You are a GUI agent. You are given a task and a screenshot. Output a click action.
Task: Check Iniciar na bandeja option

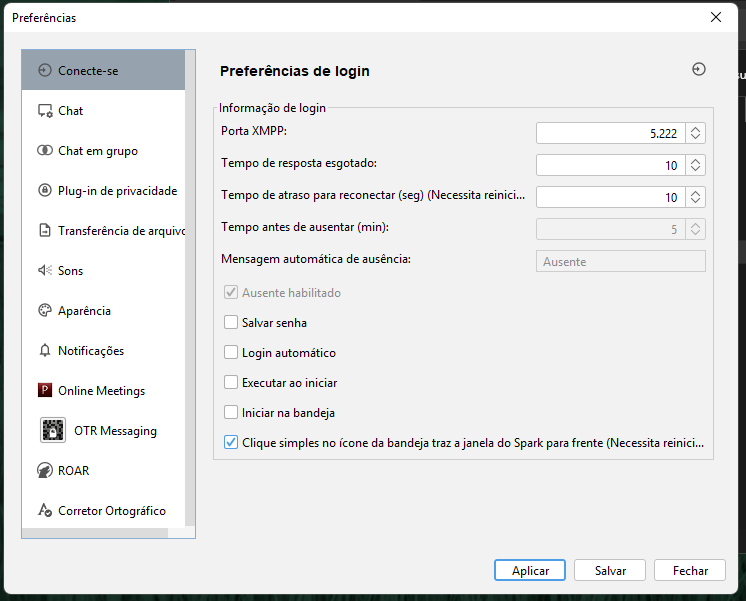coord(231,412)
